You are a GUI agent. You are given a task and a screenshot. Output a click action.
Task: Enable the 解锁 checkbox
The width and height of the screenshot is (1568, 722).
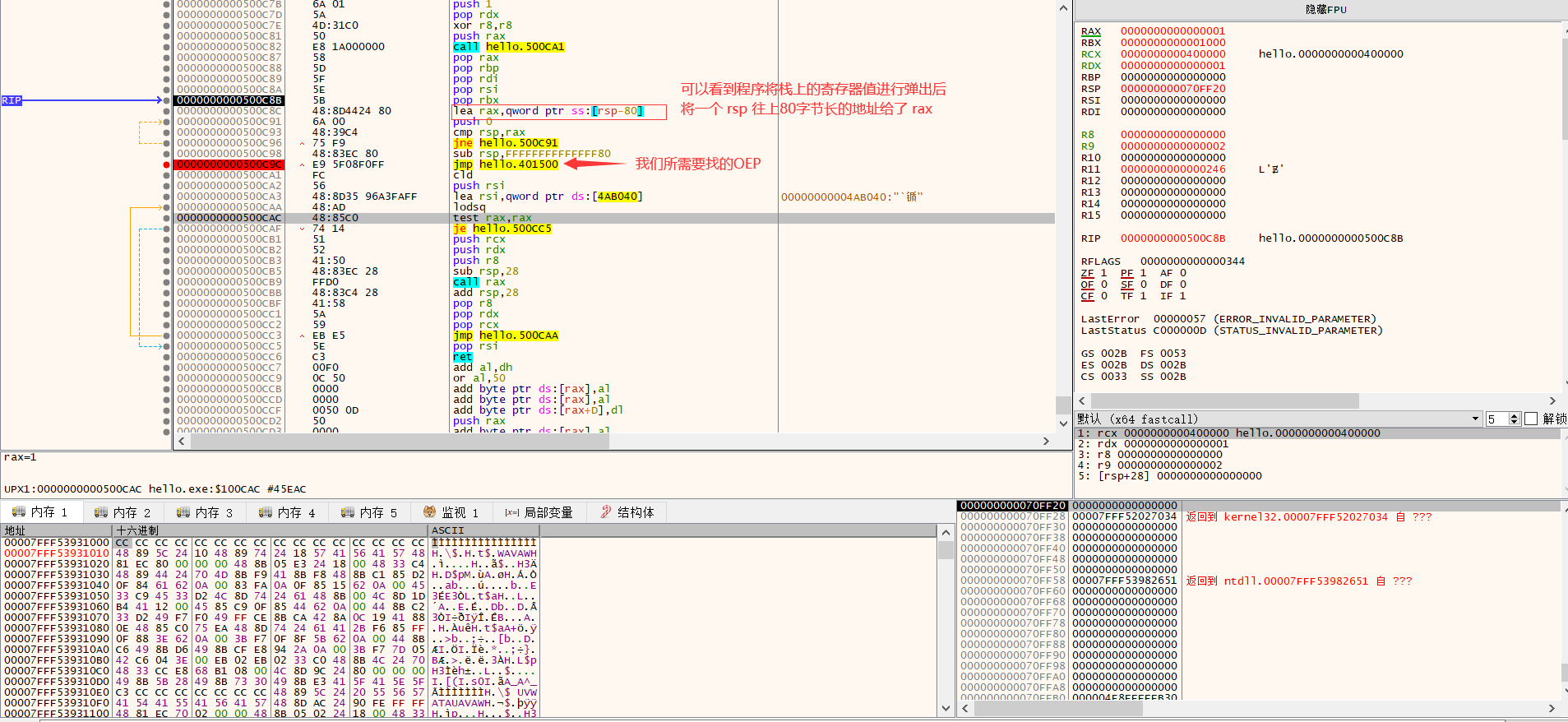click(x=1531, y=419)
